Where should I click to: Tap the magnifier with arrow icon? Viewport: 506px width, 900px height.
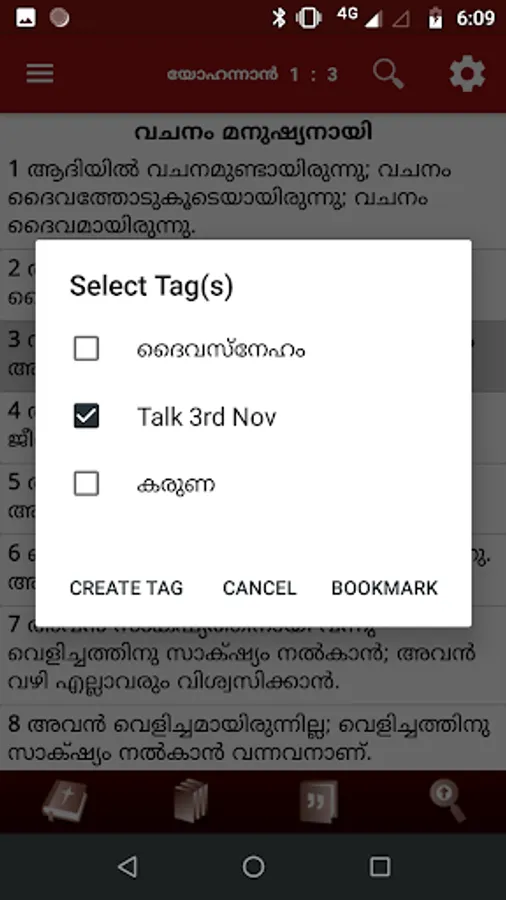point(448,801)
